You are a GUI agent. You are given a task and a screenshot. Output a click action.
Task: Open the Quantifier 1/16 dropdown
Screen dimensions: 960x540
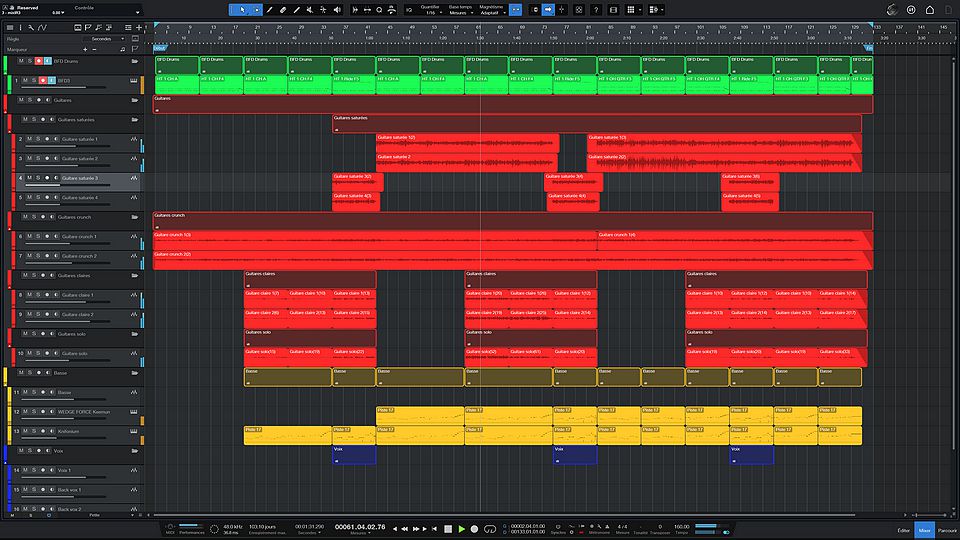[429, 12]
